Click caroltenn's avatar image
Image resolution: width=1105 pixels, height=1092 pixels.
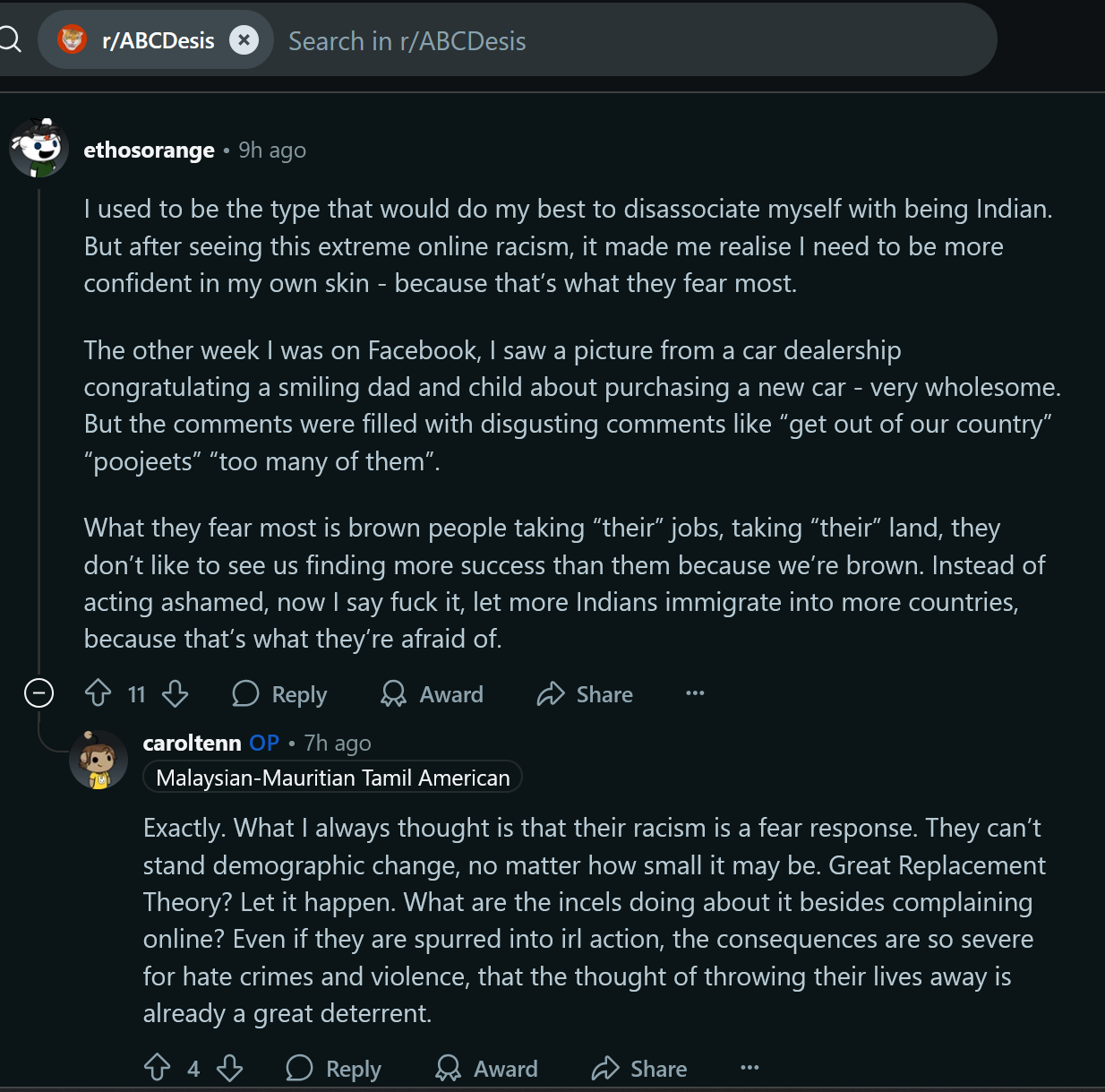click(x=99, y=760)
